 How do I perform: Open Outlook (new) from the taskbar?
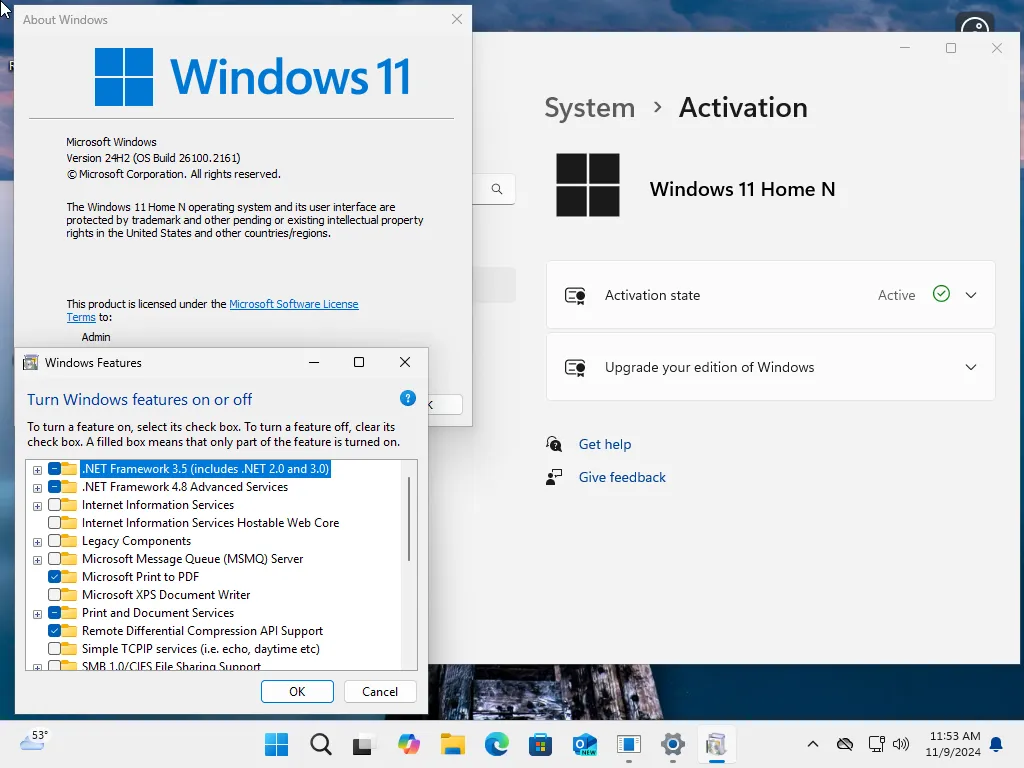pos(584,744)
